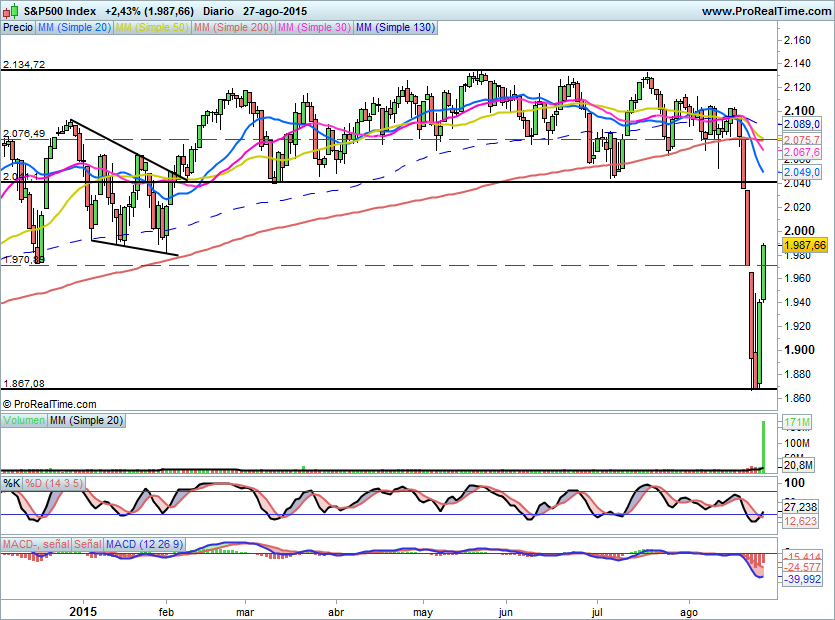Click the 2.067,6 value tag
Screen dimensions: 835x620
click(x=802, y=152)
